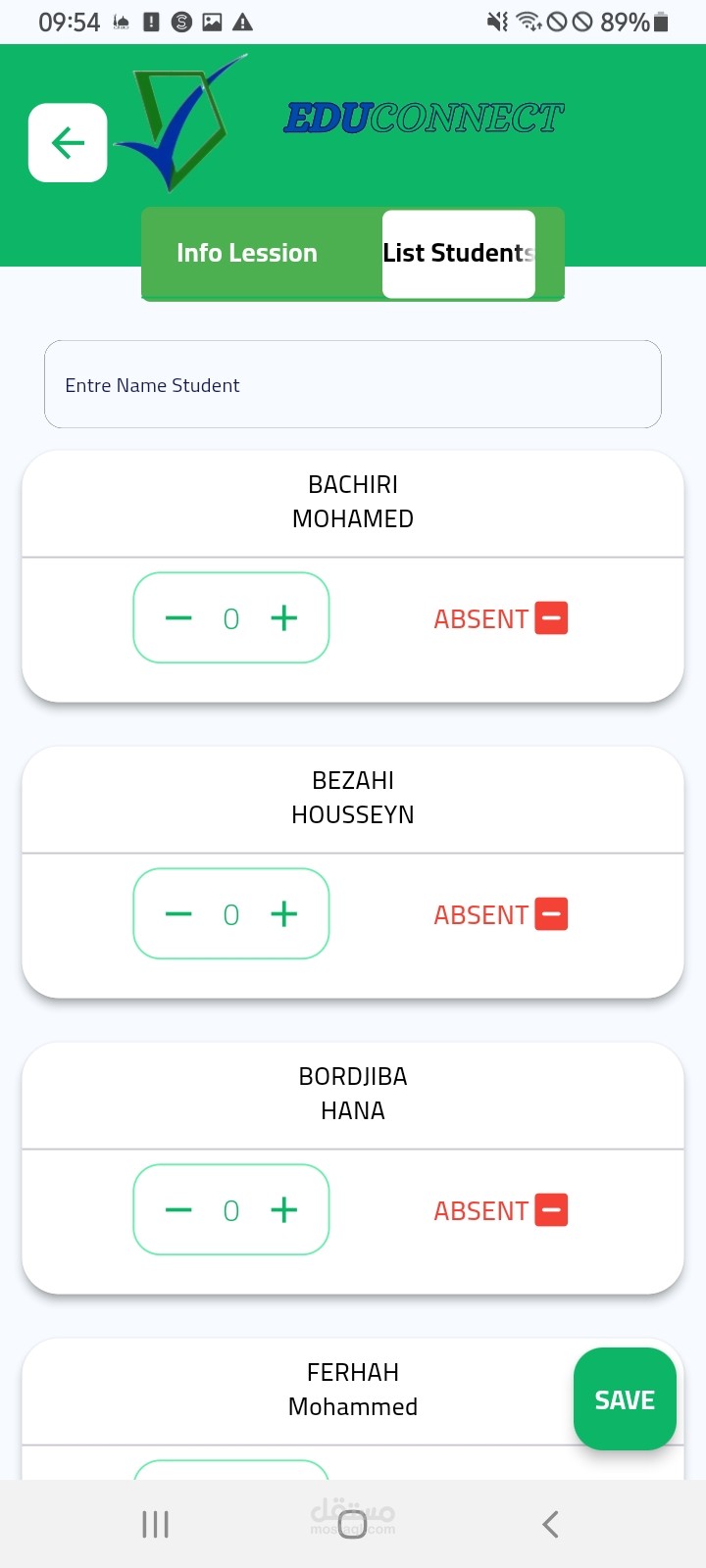Image resolution: width=706 pixels, height=1568 pixels.
Task: Increase count for BACHIRI MOHAMED with plus
Action: (284, 618)
